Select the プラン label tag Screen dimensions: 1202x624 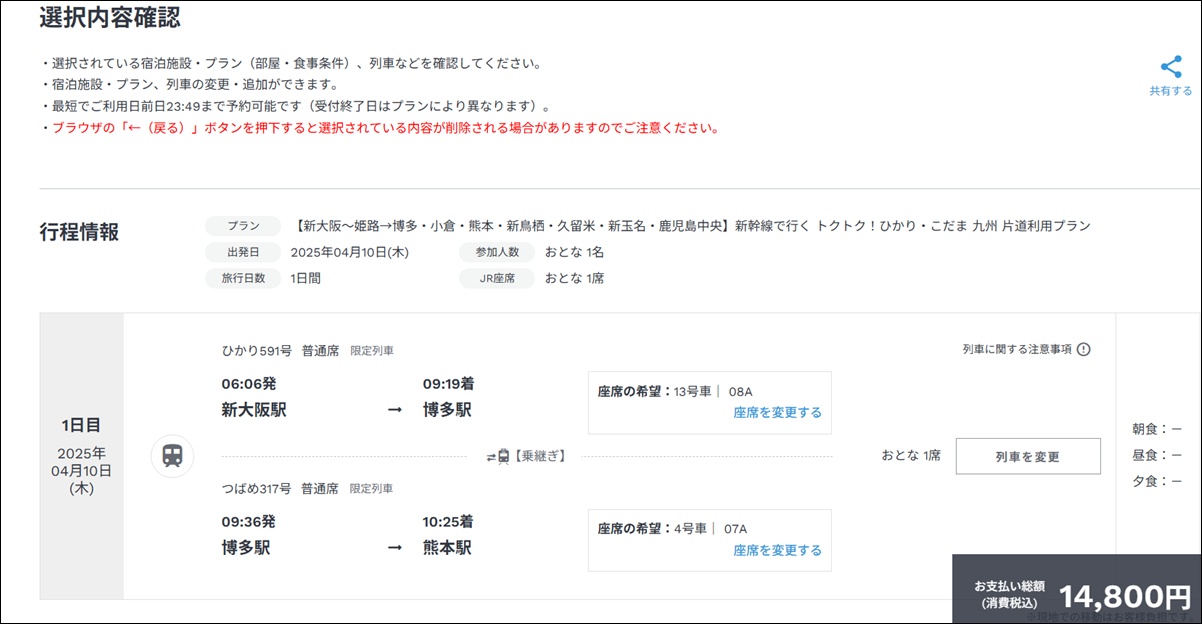[x=243, y=226]
